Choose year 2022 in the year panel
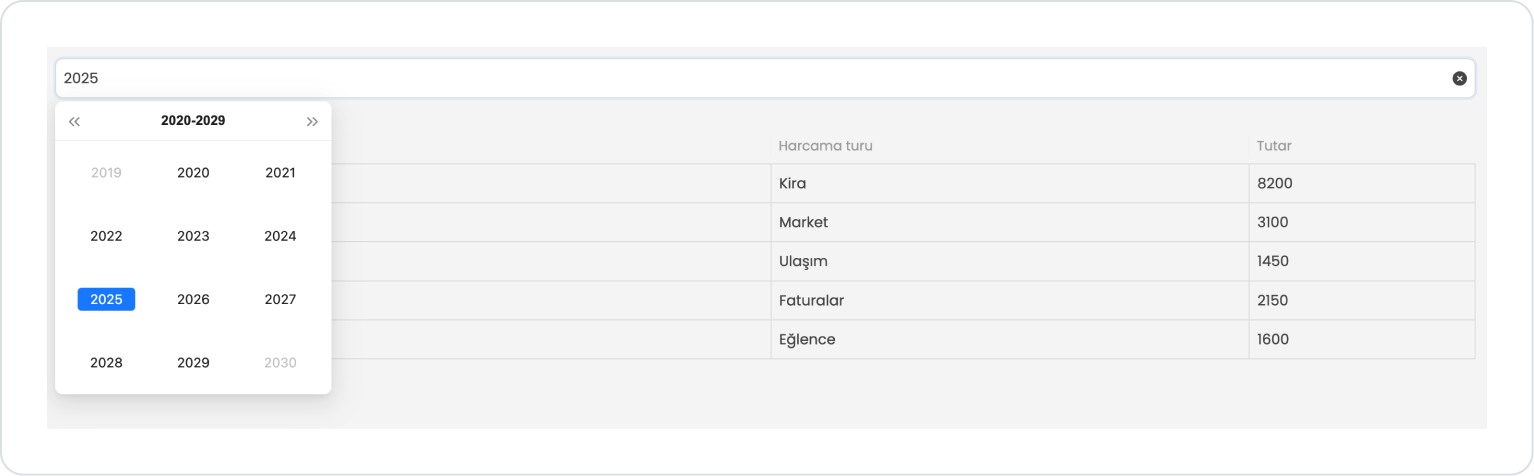Image resolution: width=1534 pixels, height=476 pixels. click(x=106, y=236)
